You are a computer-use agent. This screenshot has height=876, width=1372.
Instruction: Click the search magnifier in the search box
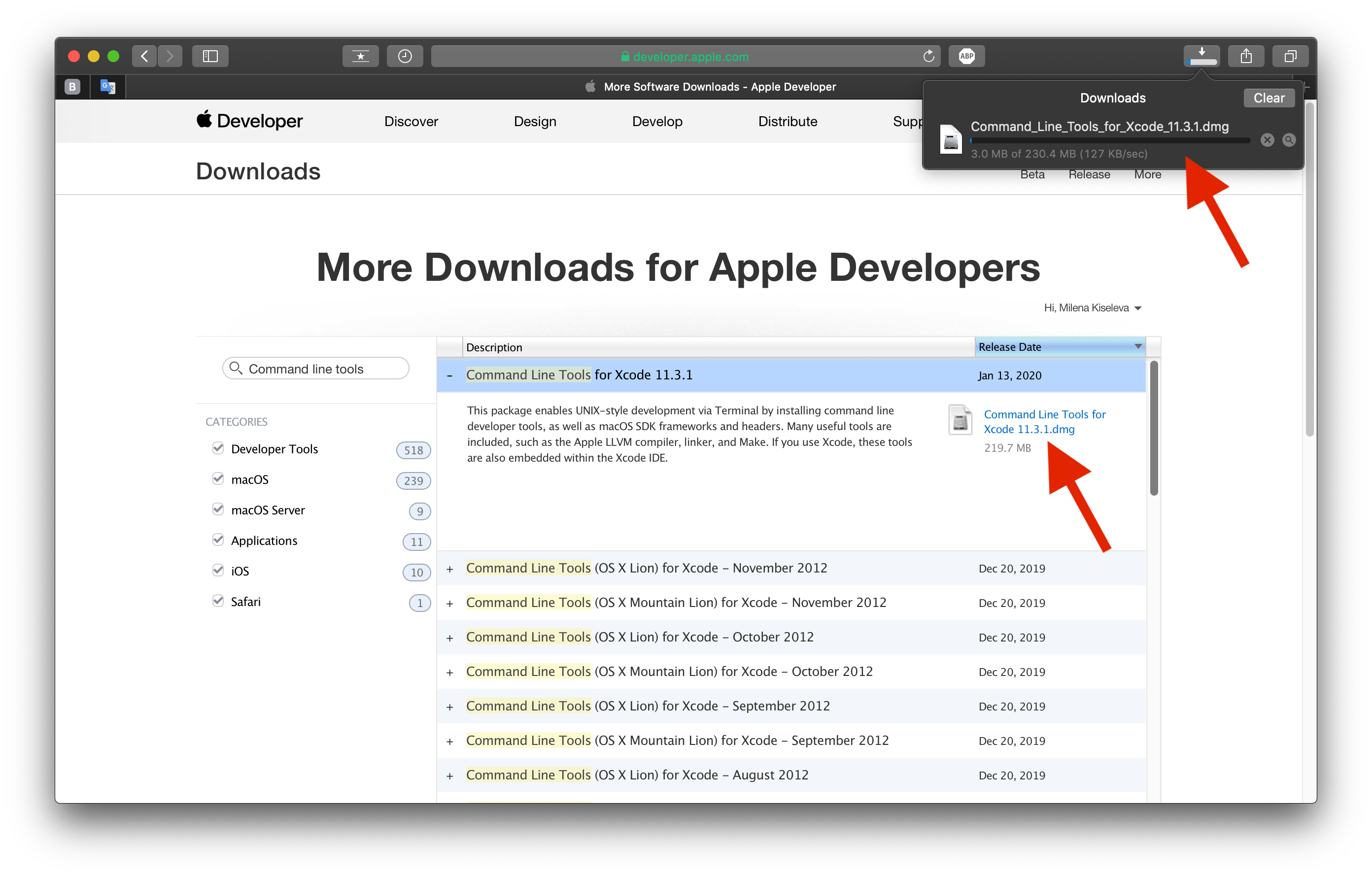point(236,368)
